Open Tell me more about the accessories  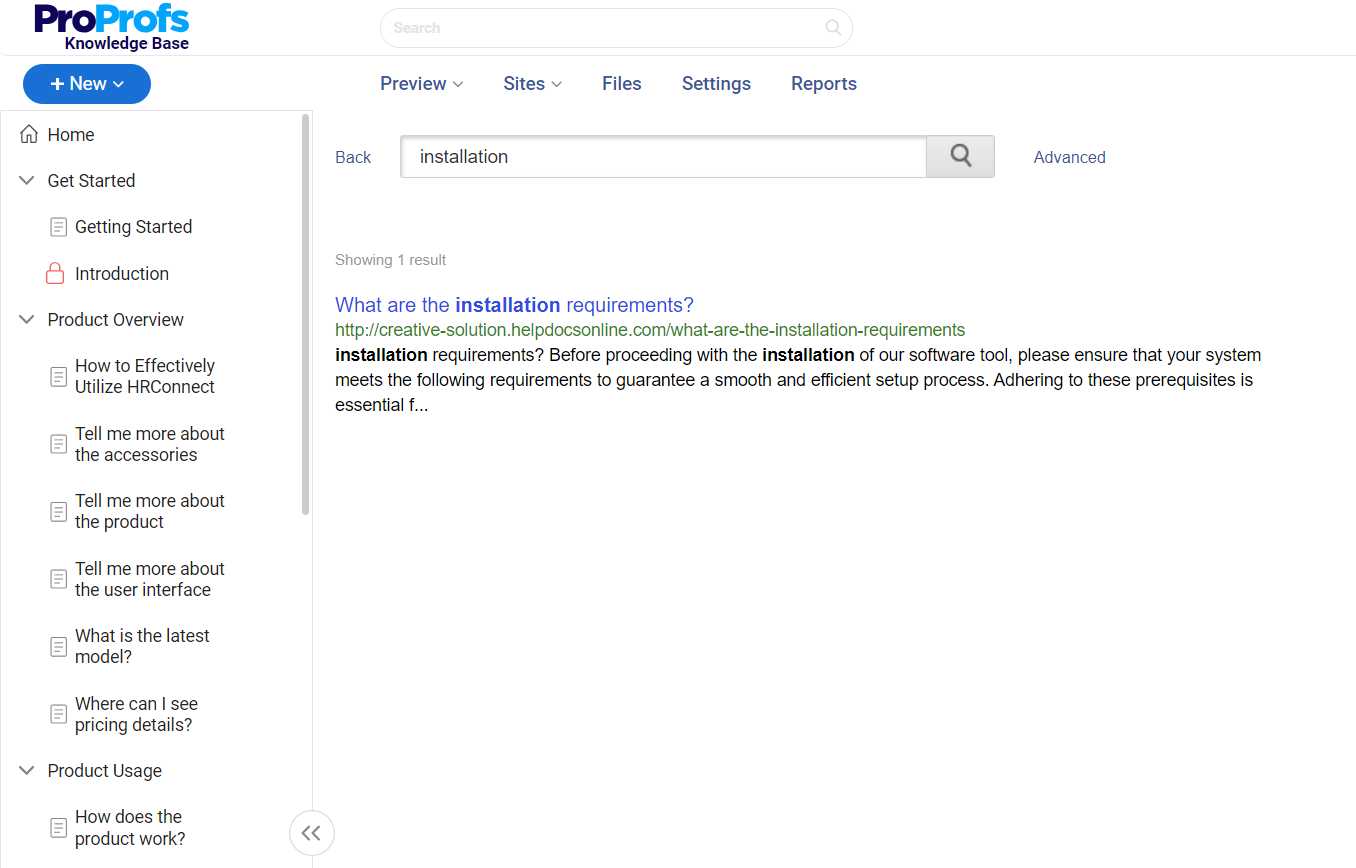(x=150, y=444)
